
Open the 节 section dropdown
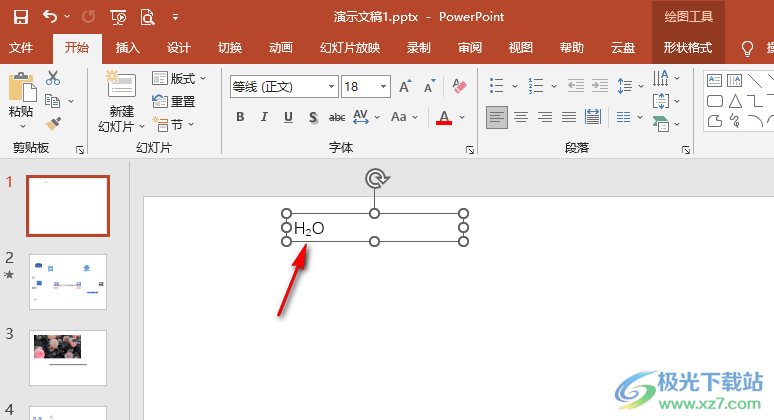pos(173,124)
